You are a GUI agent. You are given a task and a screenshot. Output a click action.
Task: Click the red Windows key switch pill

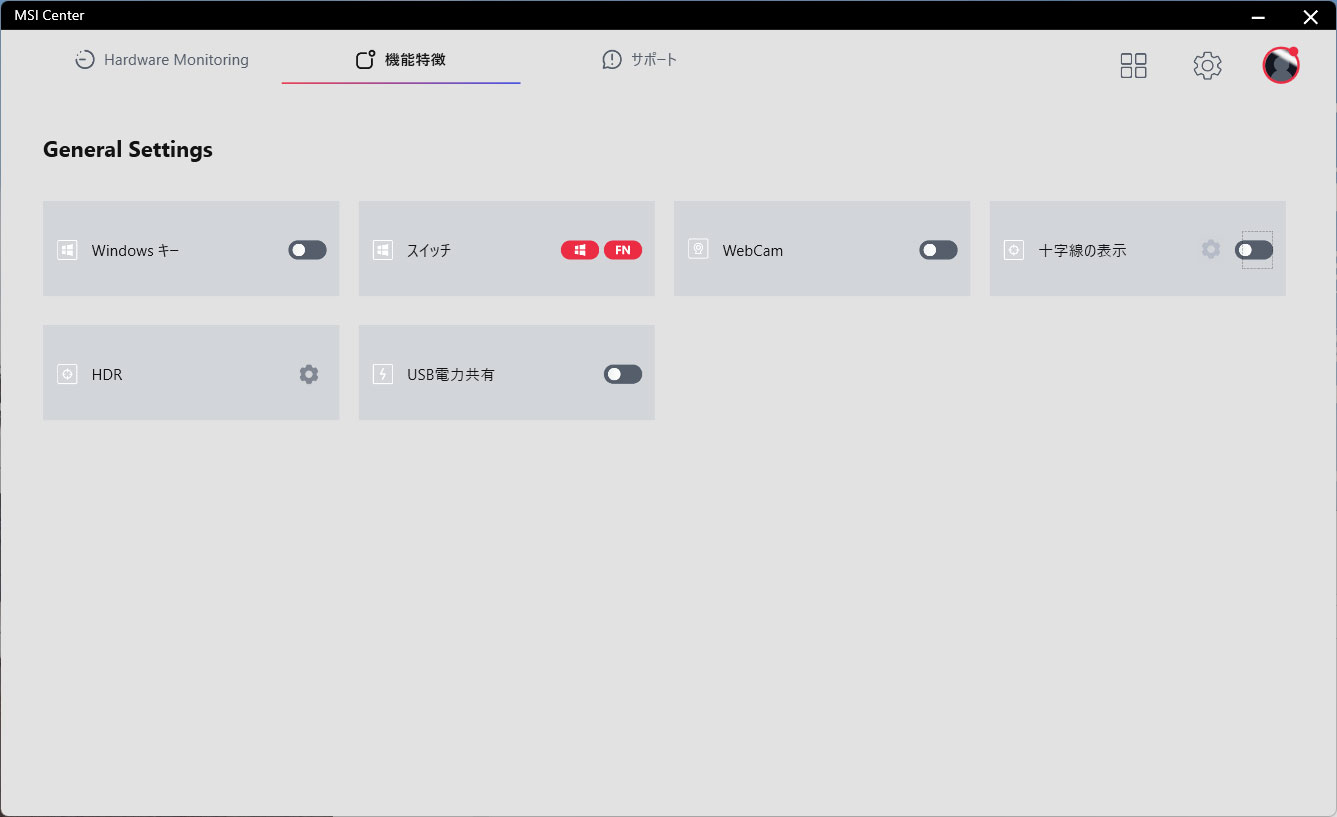point(580,250)
